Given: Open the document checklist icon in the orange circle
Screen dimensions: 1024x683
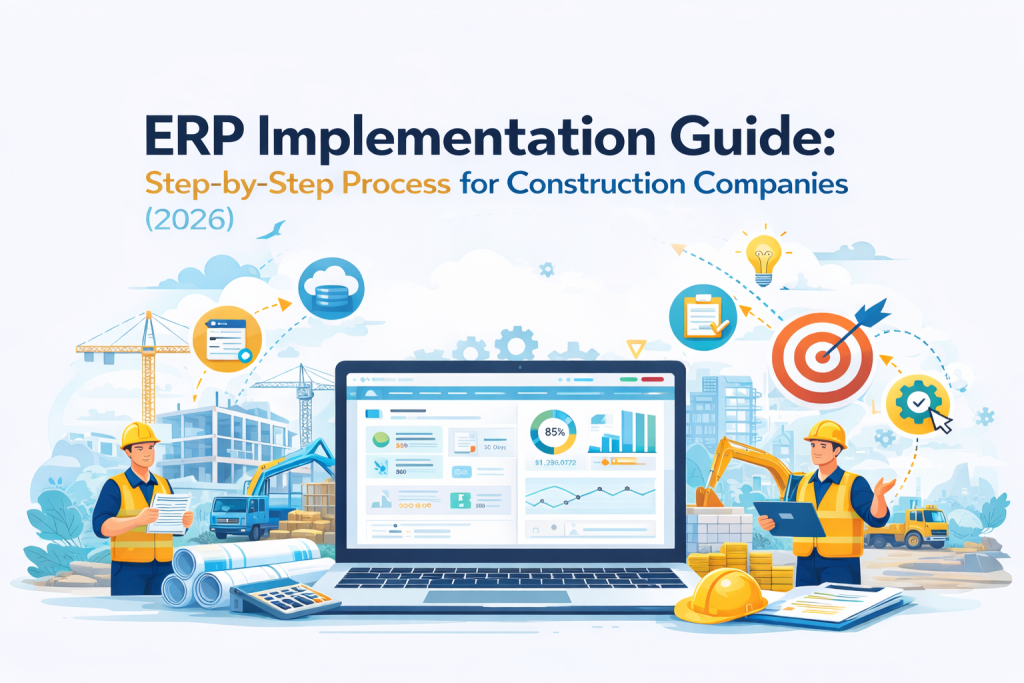Looking at the screenshot, I should point(226,337).
